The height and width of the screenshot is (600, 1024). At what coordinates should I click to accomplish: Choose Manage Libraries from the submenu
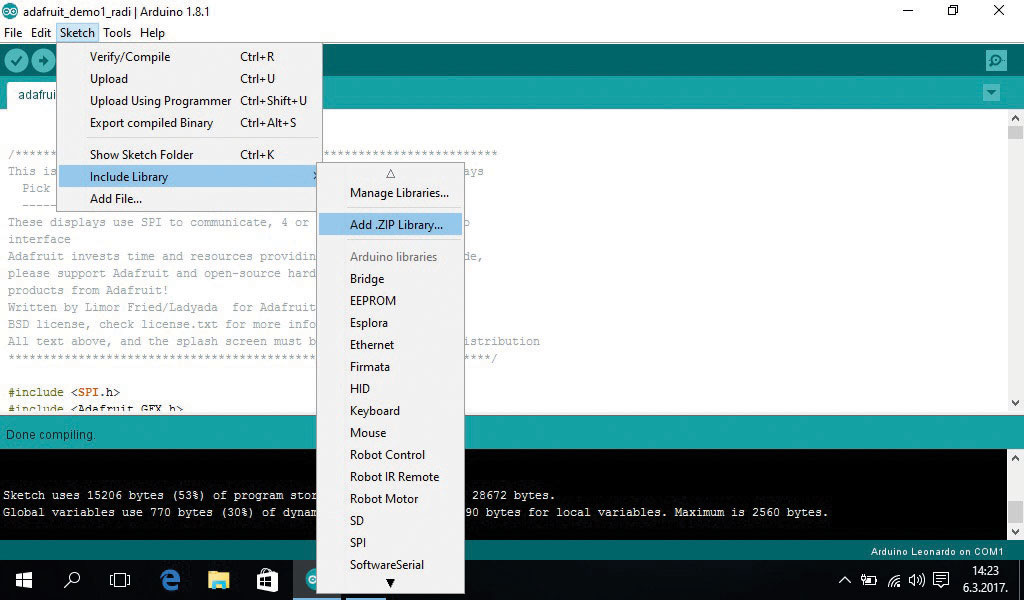point(399,193)
